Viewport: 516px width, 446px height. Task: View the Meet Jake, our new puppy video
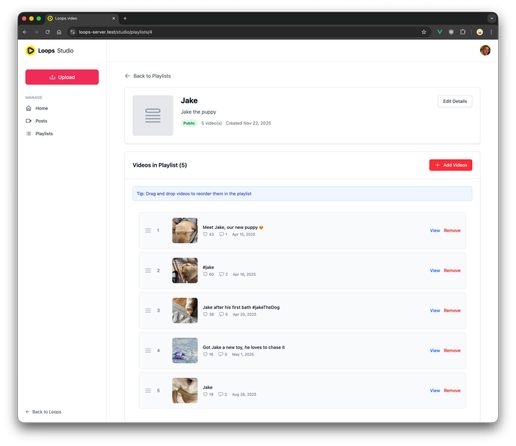pos(435,231)
